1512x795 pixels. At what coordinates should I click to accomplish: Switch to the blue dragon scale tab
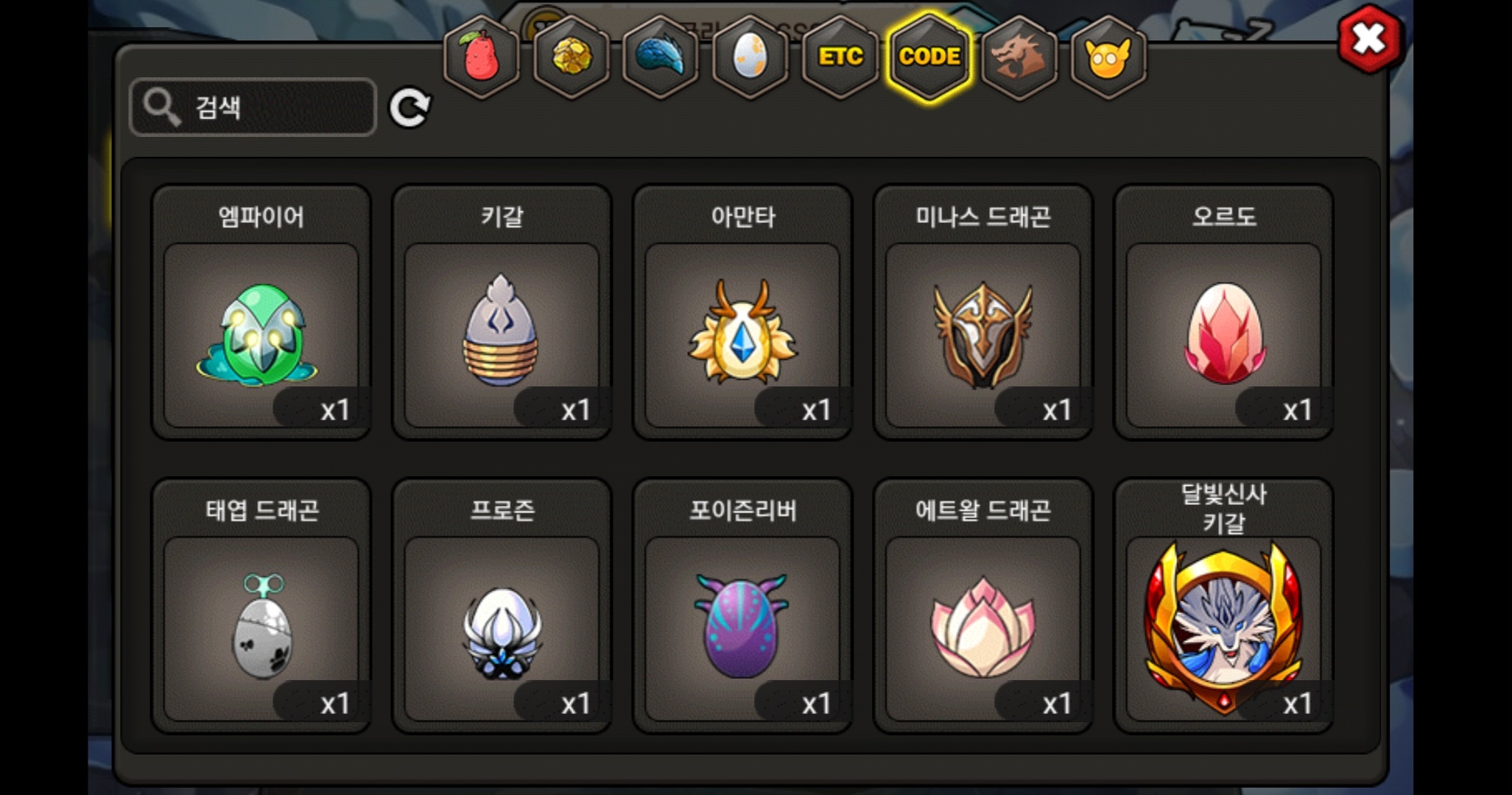tap(661, 57)
